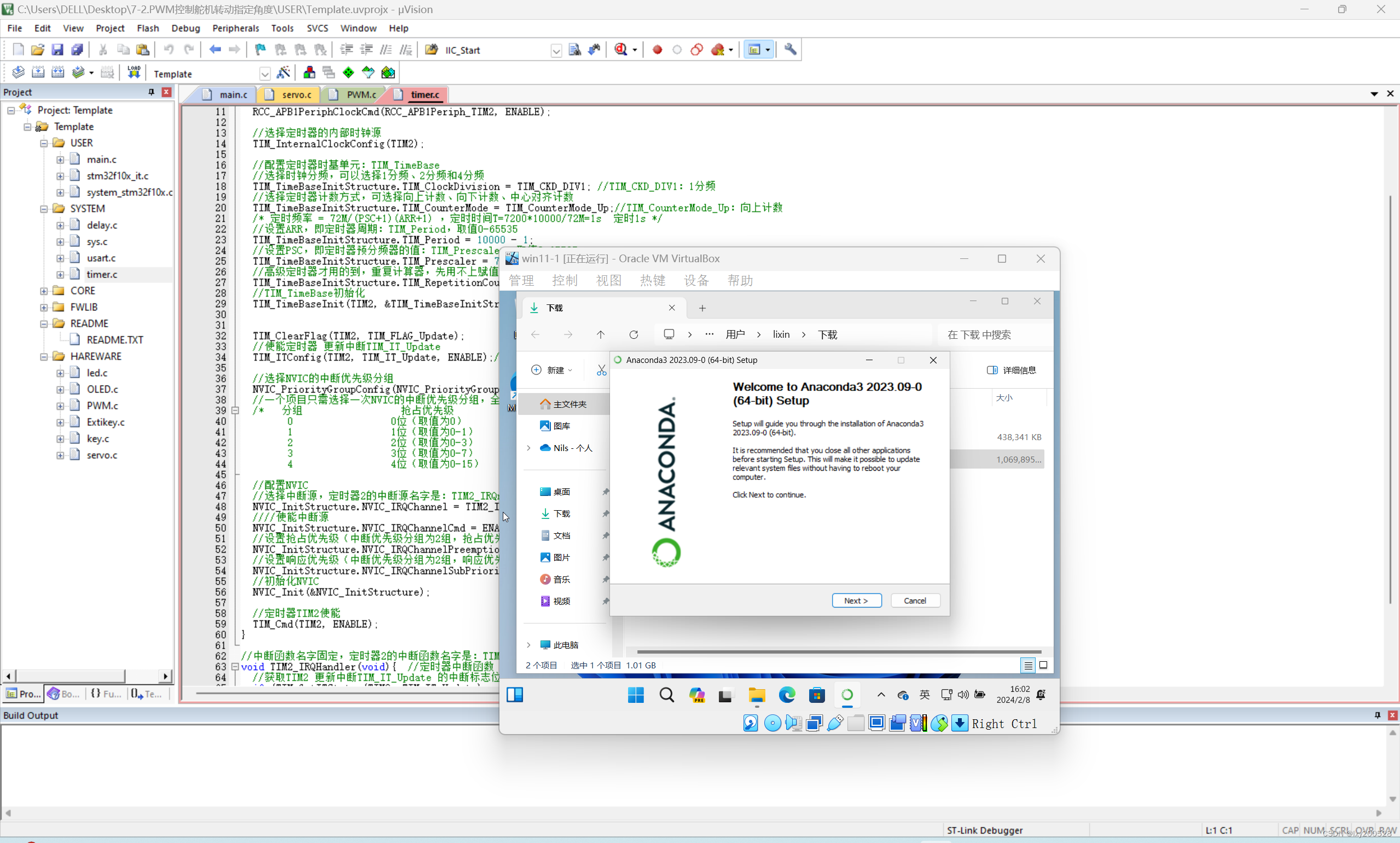Open Configuration wrench icon
Image resolution: width=1400 pixels, height=843 pixels.
[x=790, y=50]
